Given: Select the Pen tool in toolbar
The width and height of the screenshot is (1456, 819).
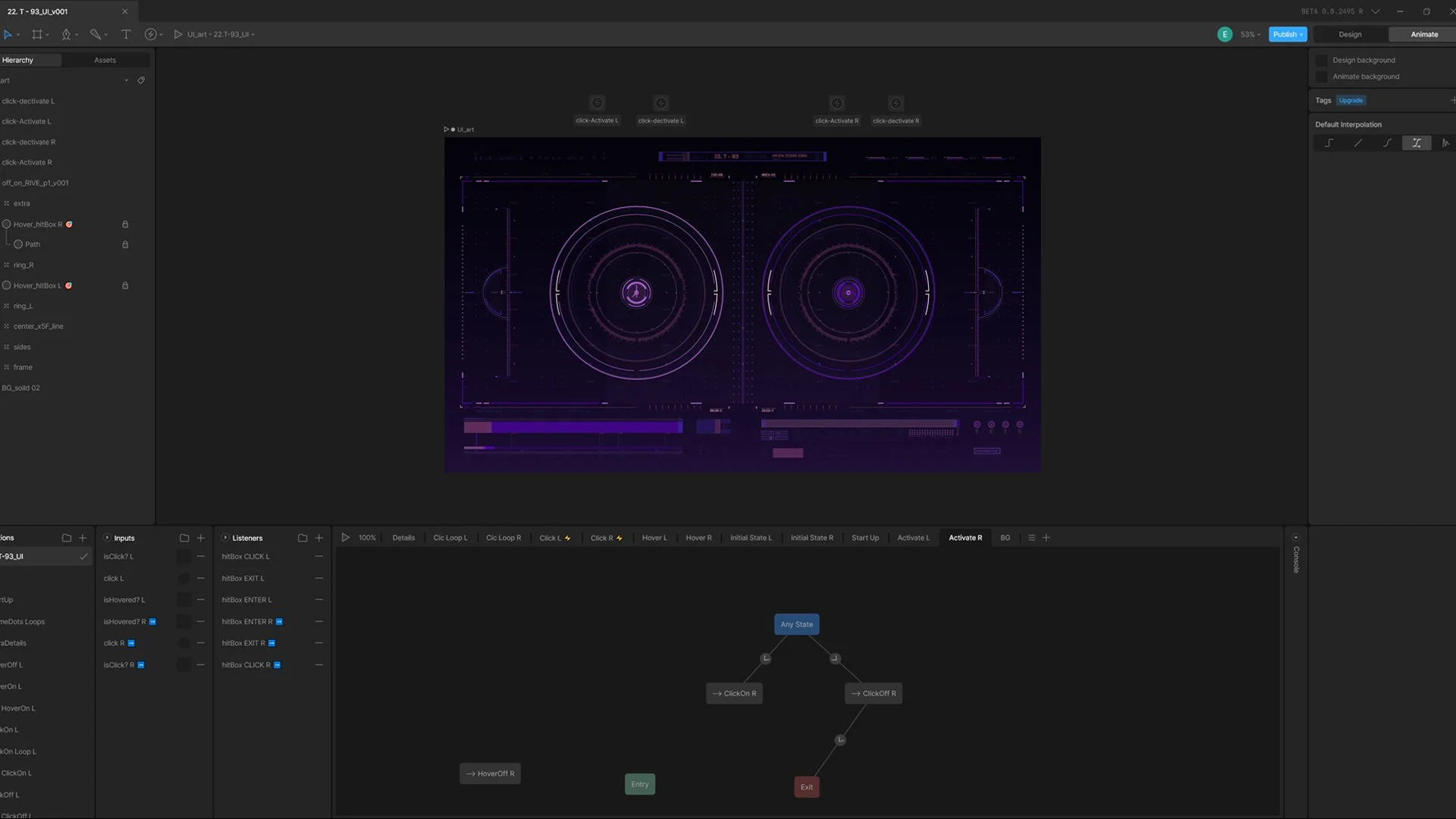Looking at the screenshot, I should pyautogui.click(x=66, y=34).
